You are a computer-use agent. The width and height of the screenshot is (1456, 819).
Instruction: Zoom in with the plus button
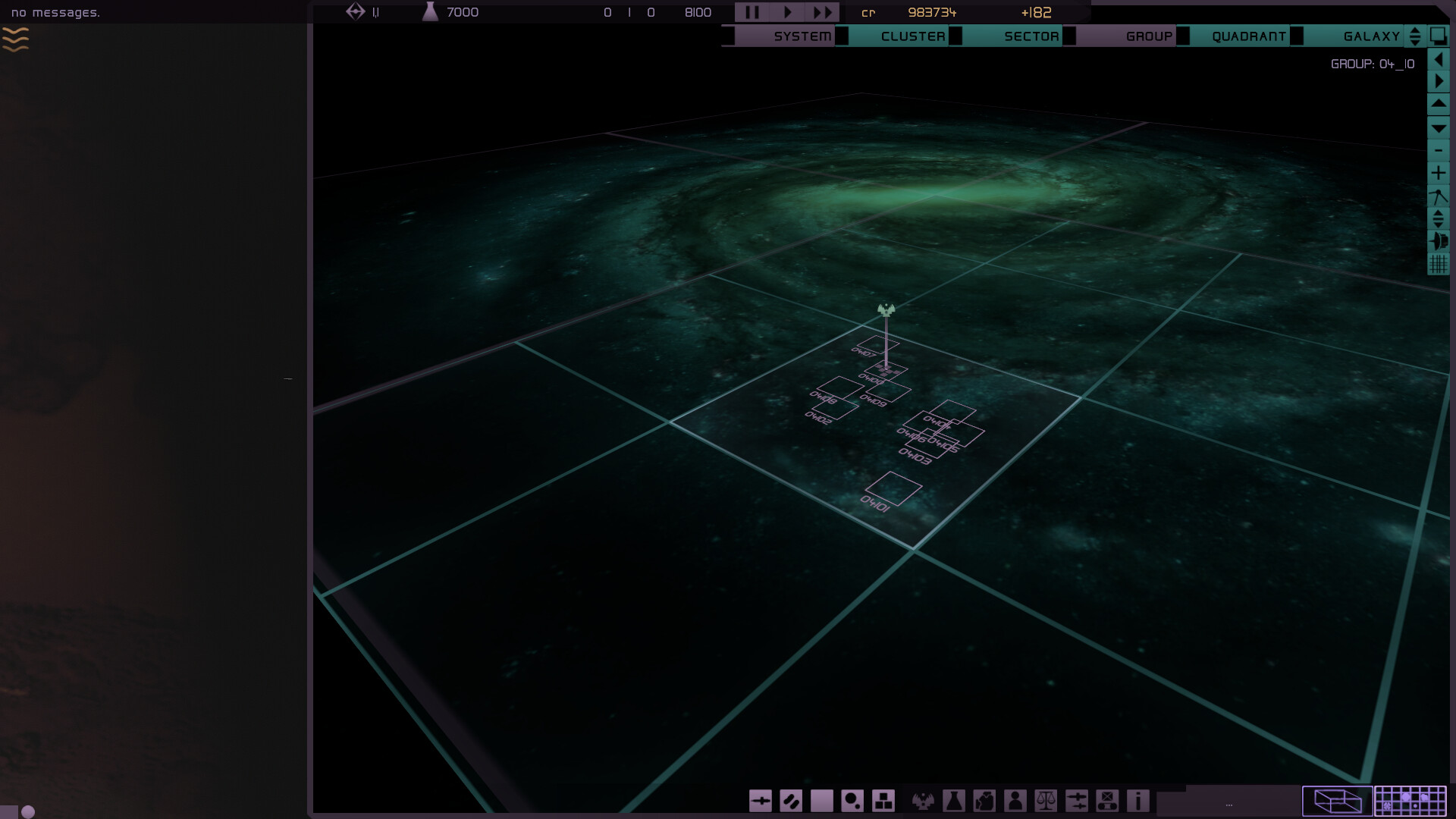tap(1438, 173)
